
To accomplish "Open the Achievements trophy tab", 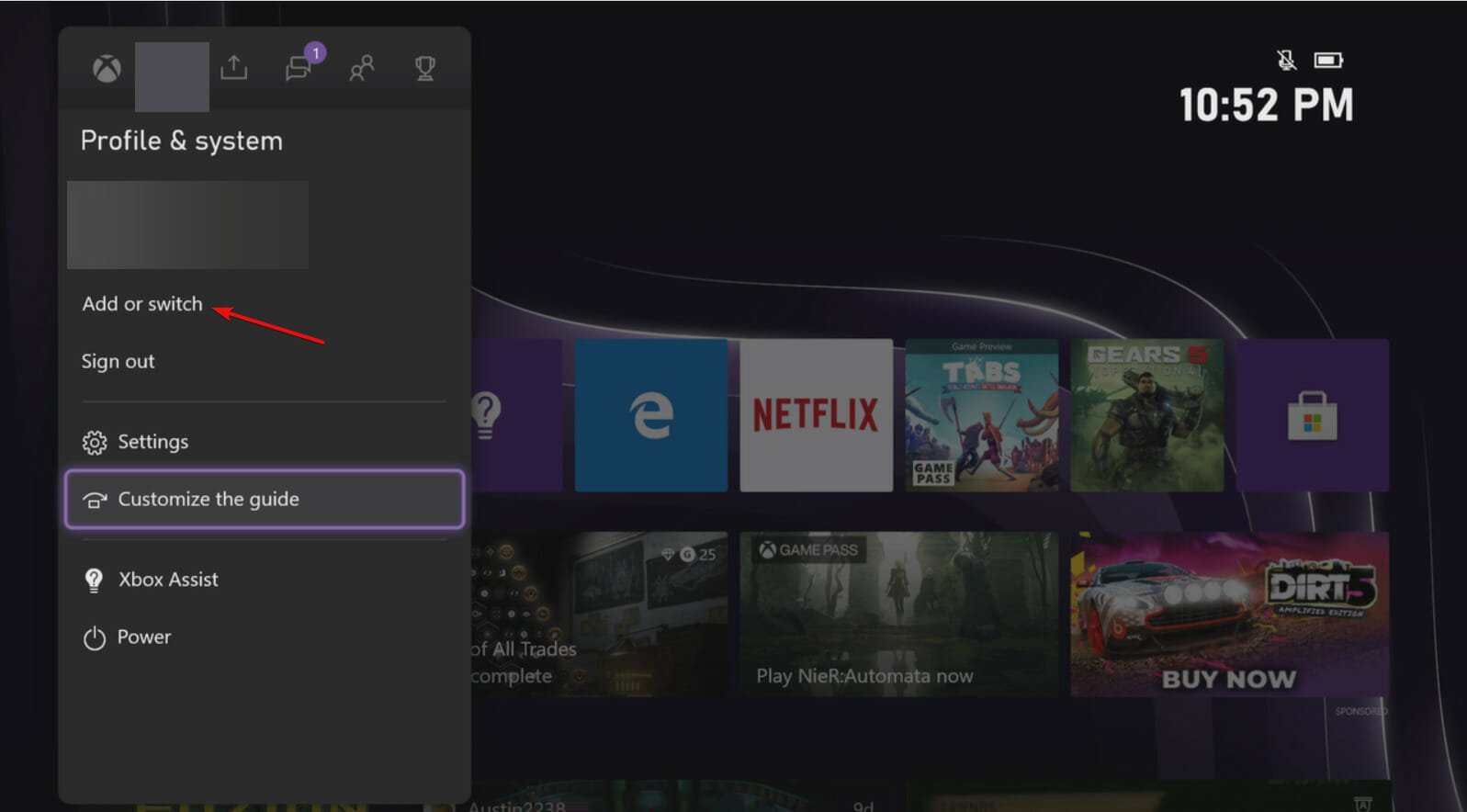I will point(424,69).
